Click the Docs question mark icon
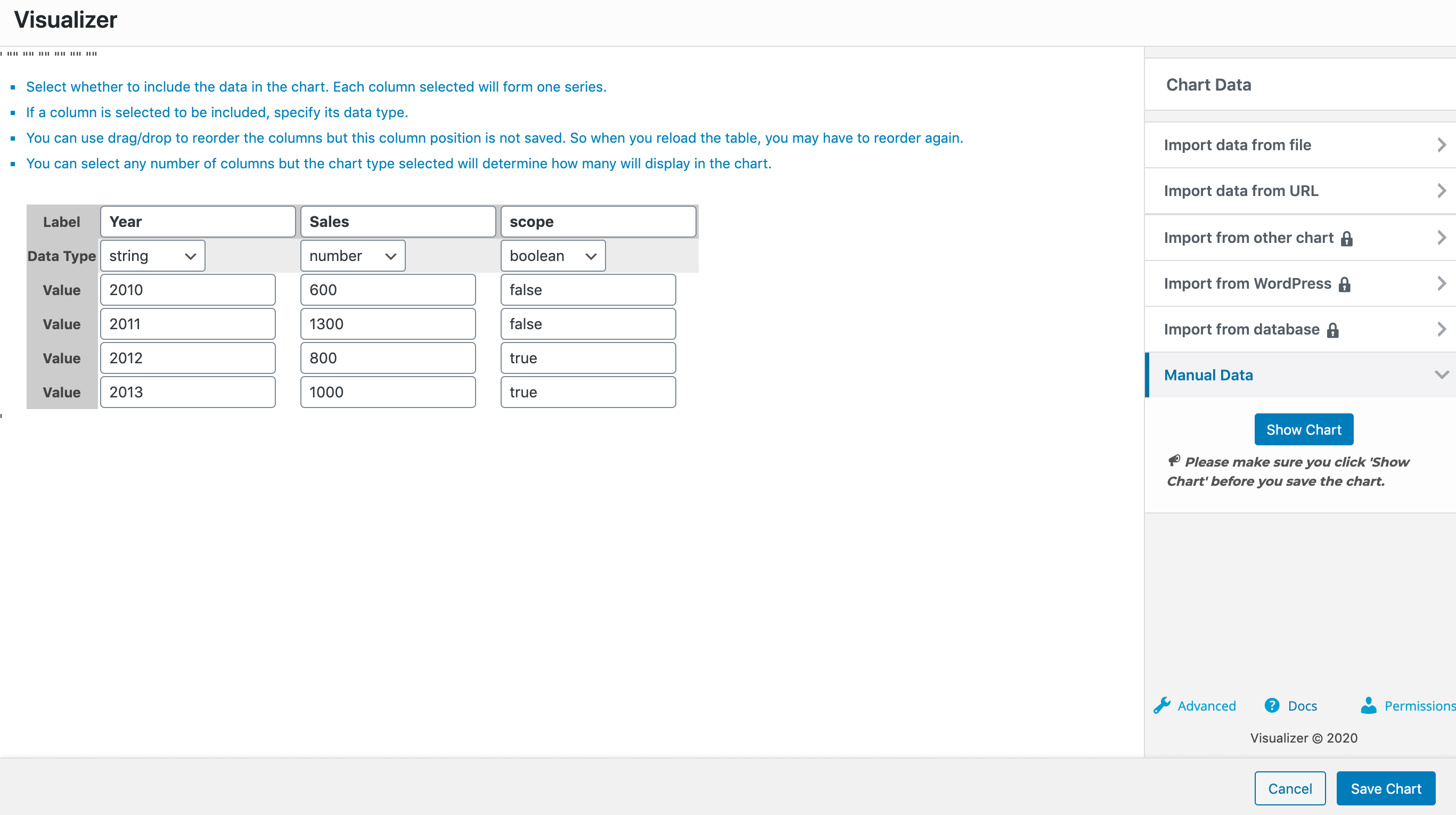 pos(1272,705)
